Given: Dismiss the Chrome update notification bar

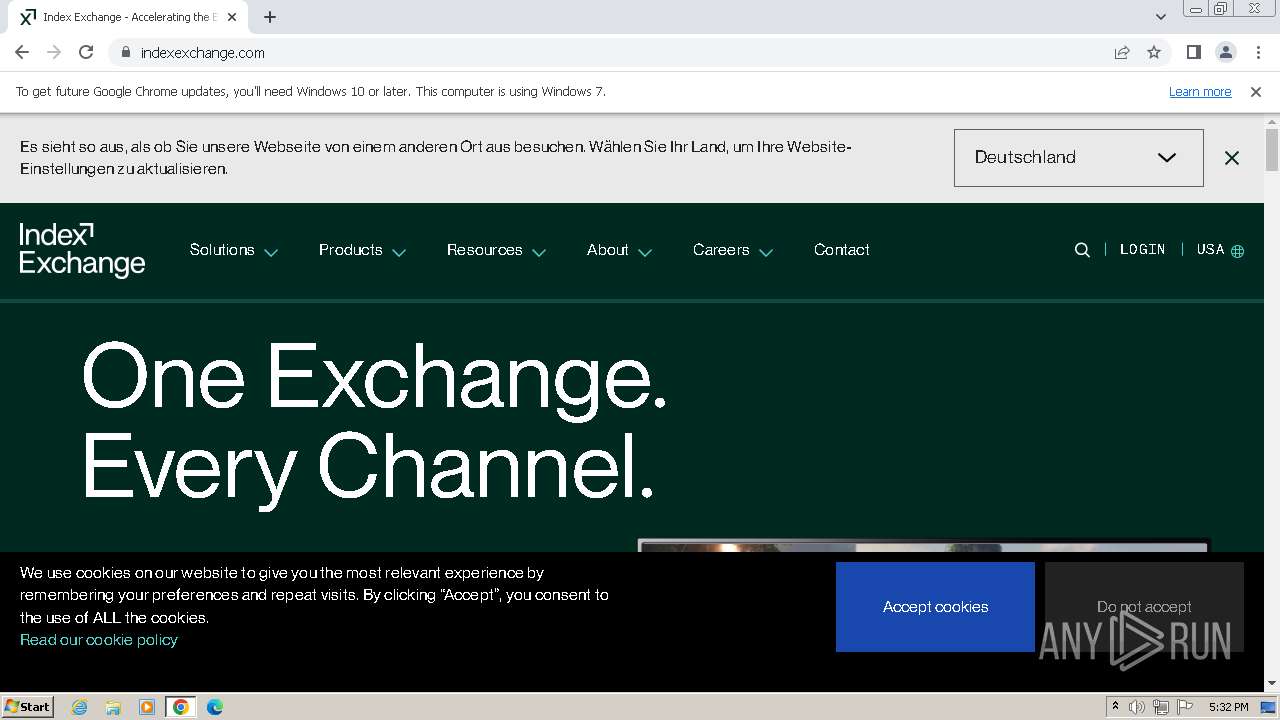Looking at the screenshot, I should pyautogui.click(x=1256, y=92).
